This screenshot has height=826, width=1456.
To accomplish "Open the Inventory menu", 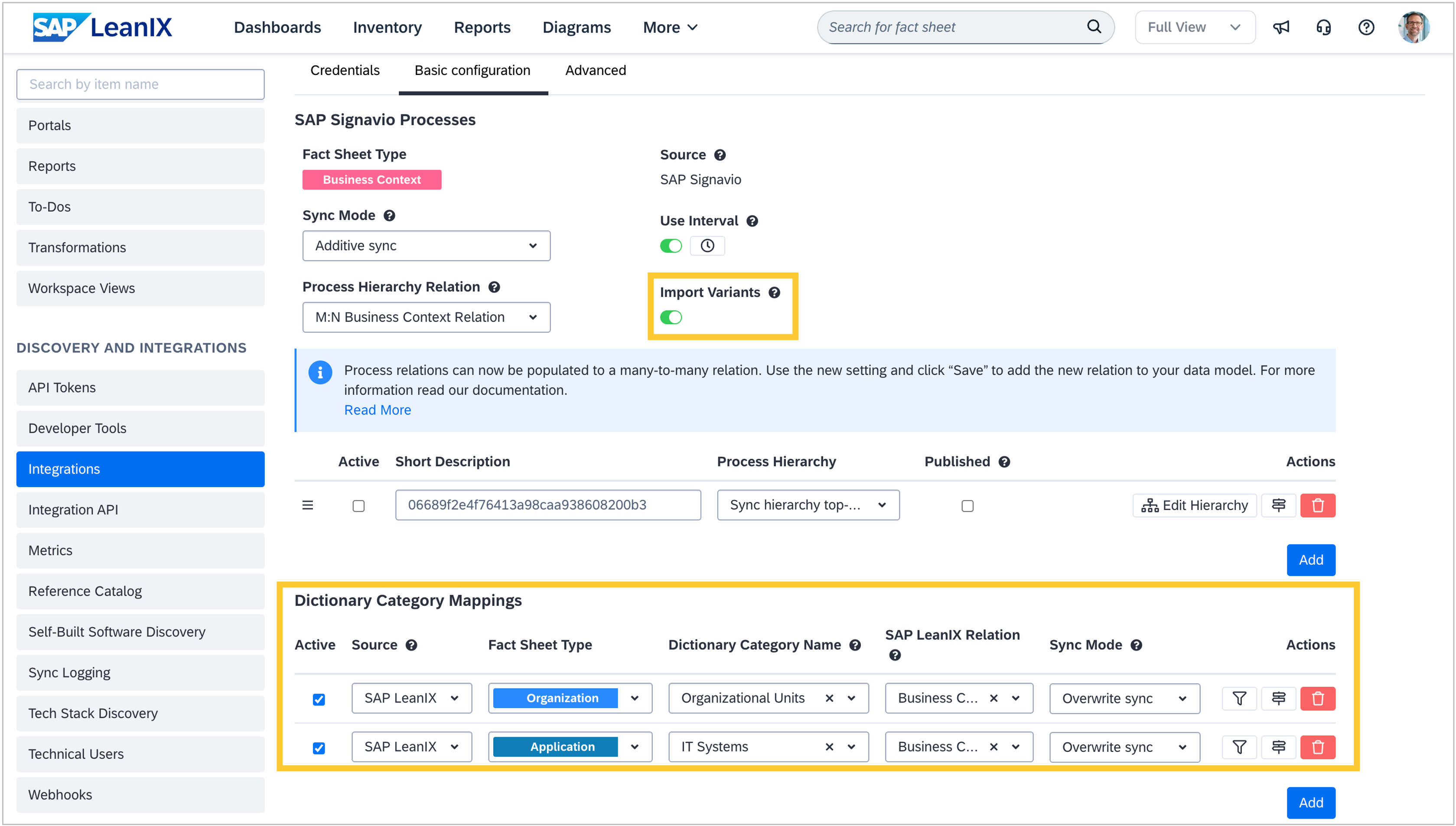I will 387,27.
